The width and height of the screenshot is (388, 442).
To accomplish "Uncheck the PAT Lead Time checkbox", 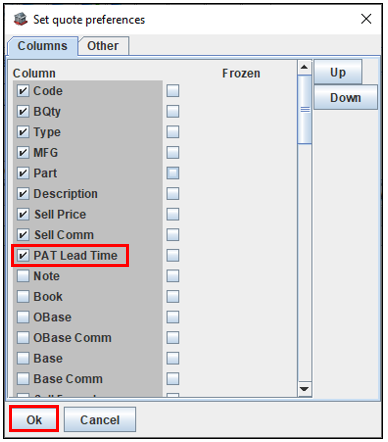I will [23, 255].
